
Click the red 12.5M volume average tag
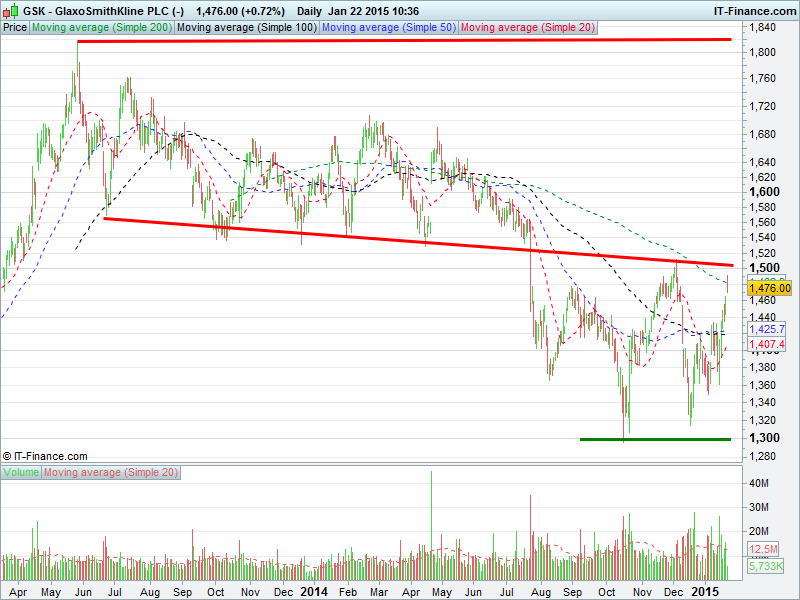763,549
